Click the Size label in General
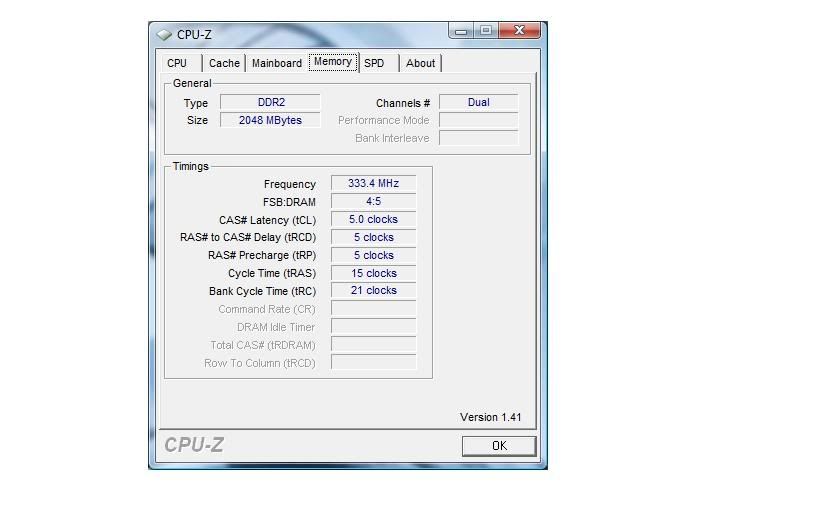This screenshot has width=840, height=525. pyautogui.click(x=197, y=120)
